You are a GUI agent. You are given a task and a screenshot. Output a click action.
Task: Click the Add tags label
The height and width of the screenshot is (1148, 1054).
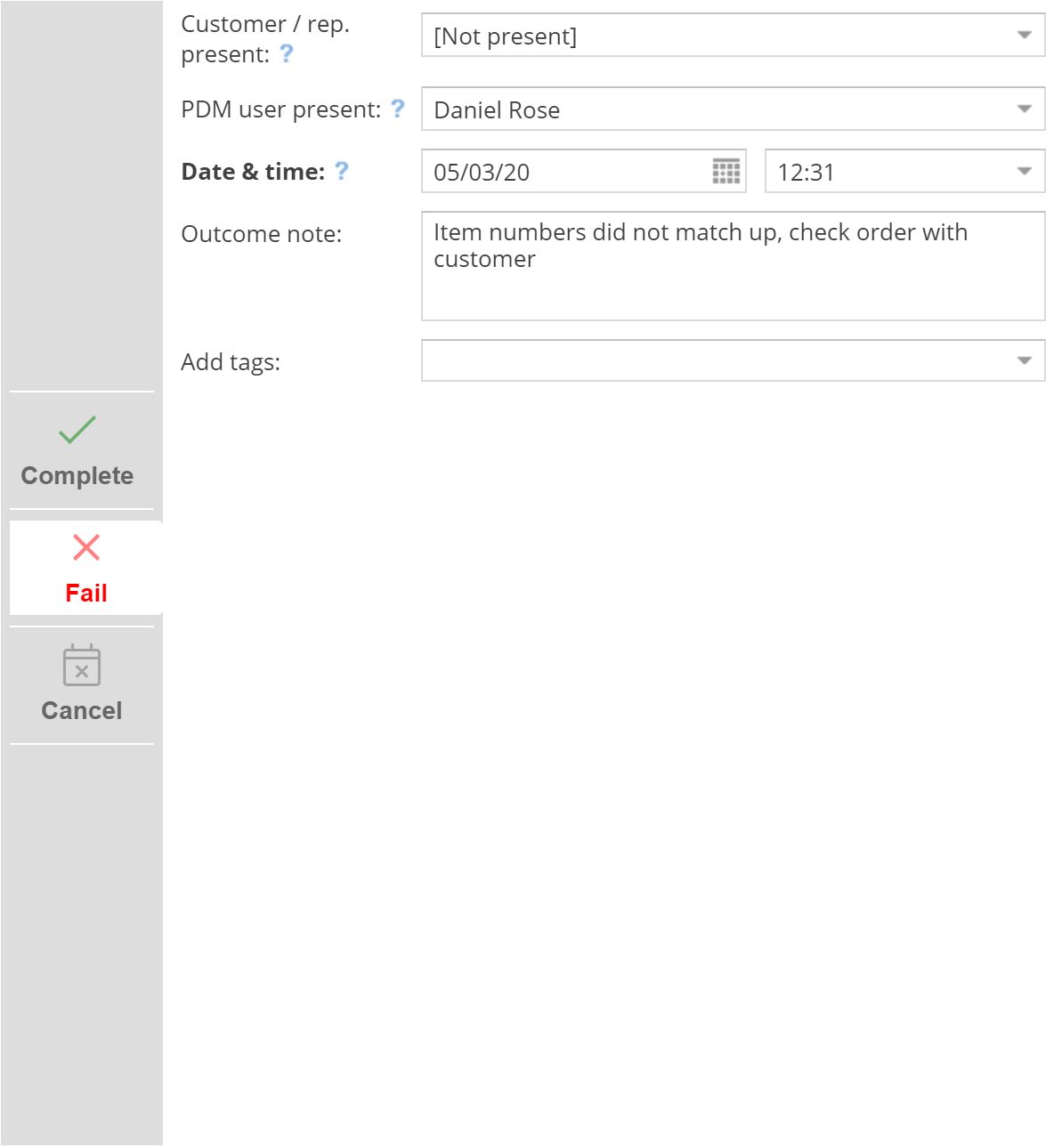231,362
